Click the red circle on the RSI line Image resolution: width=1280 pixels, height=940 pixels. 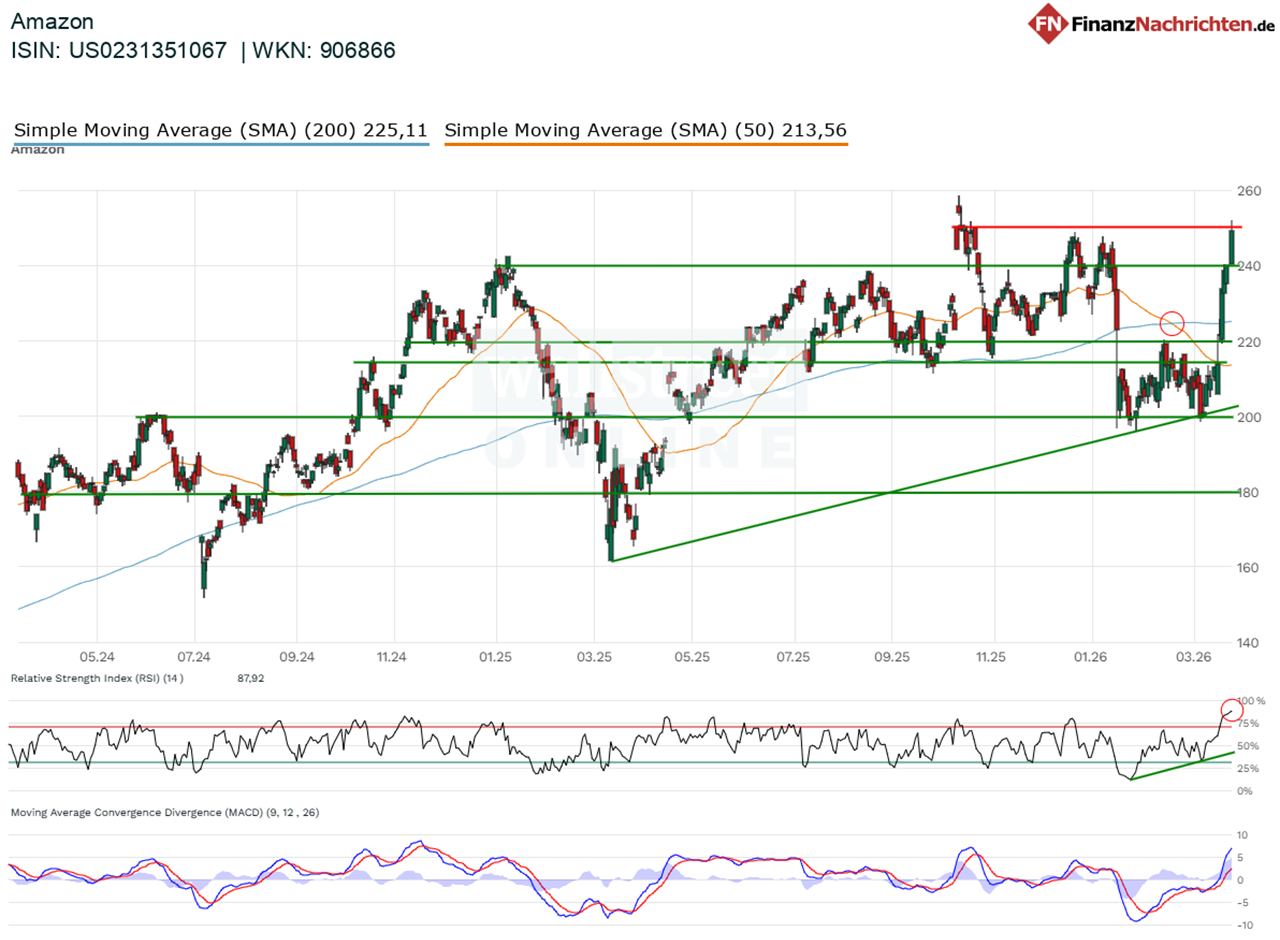pyautogui.click(x=1231, y=711)
